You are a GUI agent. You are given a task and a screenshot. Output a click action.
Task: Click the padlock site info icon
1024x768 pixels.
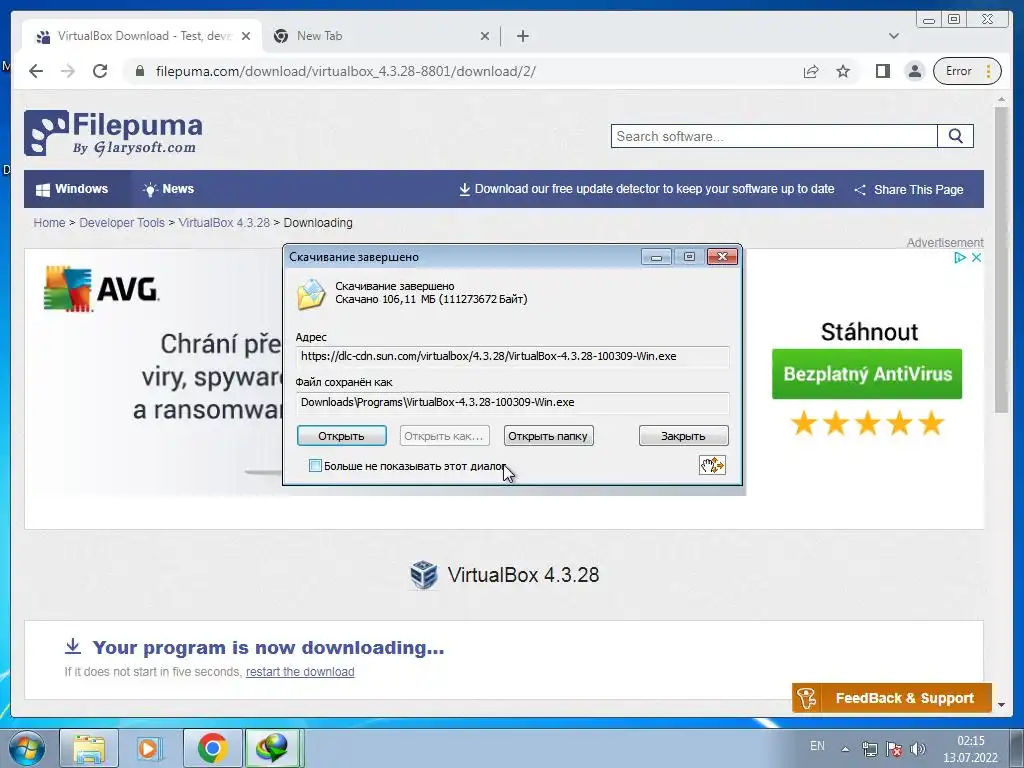click(x=139, y=71)
